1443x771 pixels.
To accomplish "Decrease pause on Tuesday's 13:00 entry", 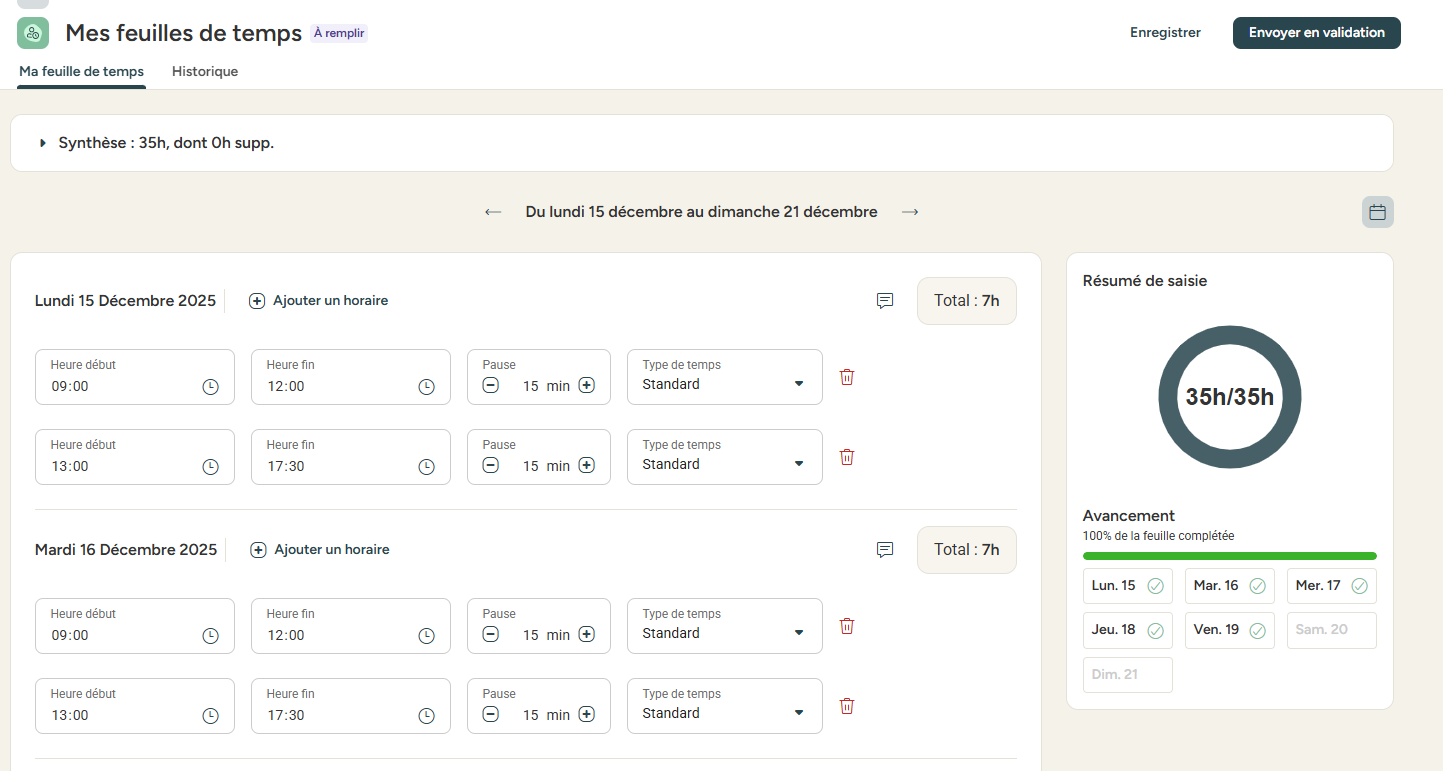I will coord(490,714).
